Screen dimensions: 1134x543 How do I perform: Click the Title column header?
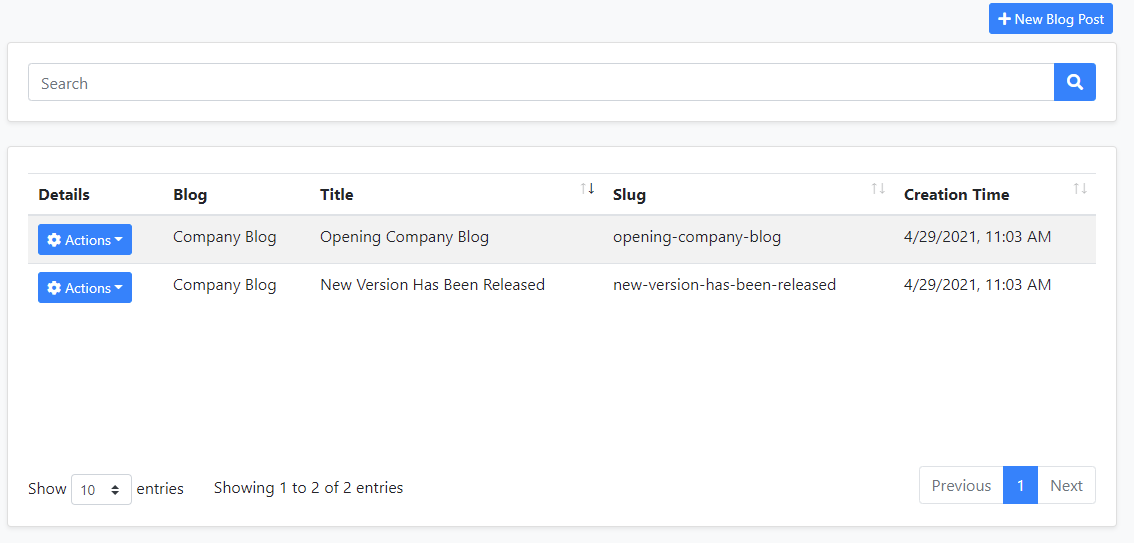pyautogui.click(x=337, y=195)
